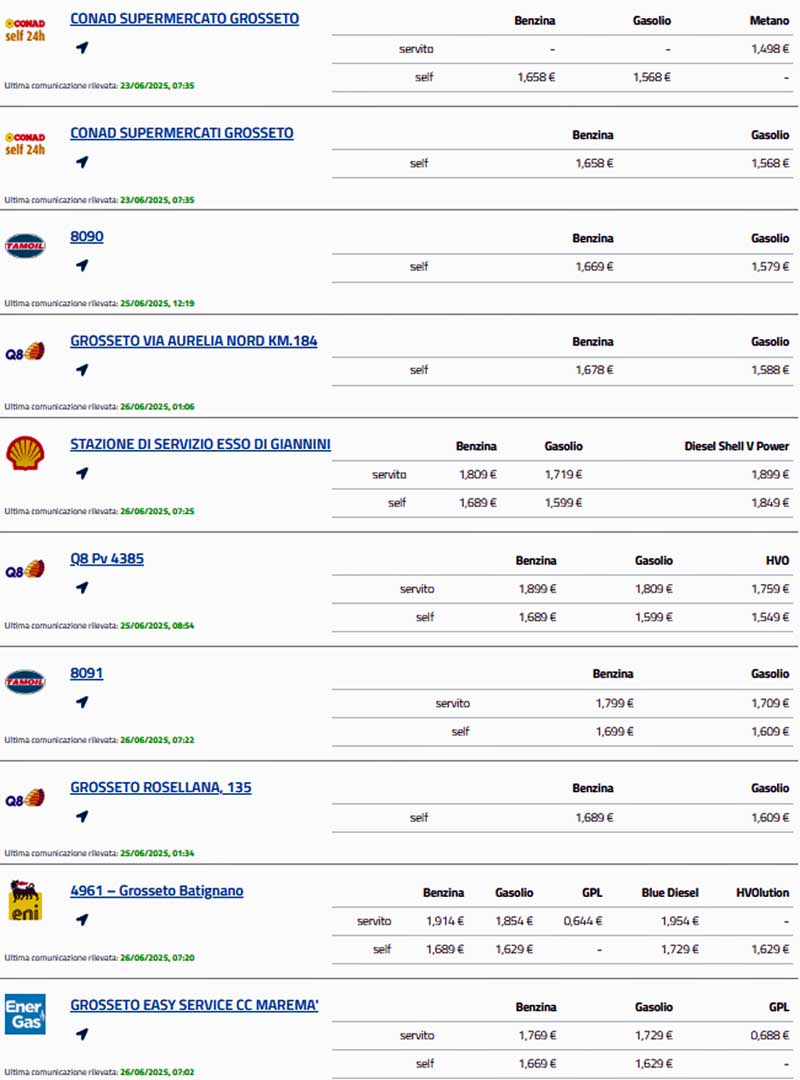Click the Eni logo icon
The width and height of the screenshot is (800, 1080).
pyautogui.click(x=25, y=900)
